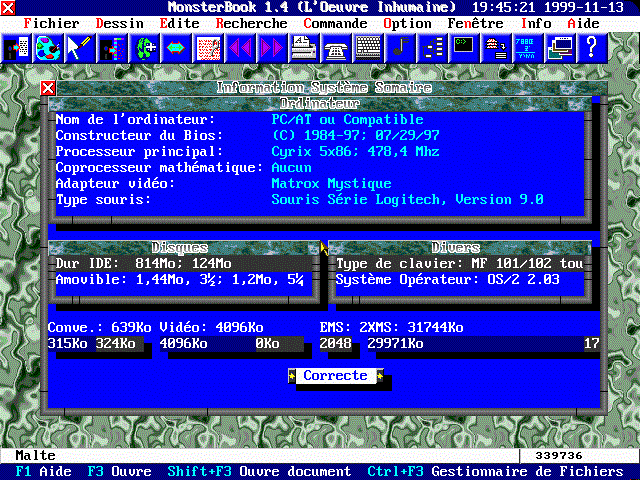Click the 324Ko used conventional memory segment
Viewport: 640px width, 480px height.
pyautogui.click(x=120, y=344)
